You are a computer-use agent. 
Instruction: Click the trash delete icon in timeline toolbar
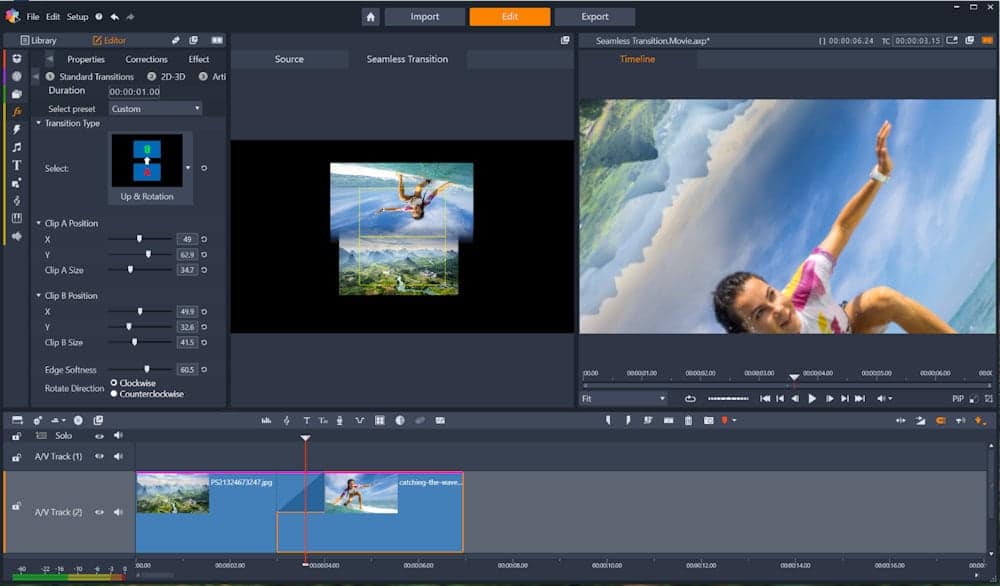click(688, 421)
